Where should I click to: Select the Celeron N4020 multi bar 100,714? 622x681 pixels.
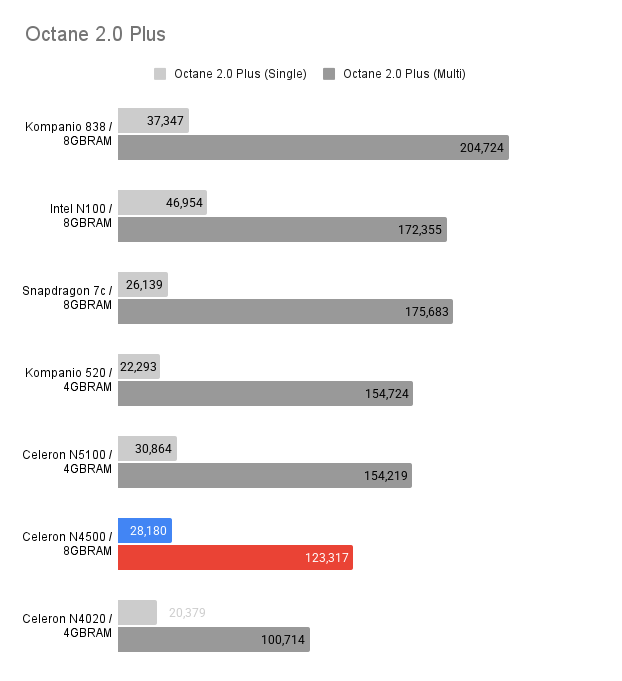[x=214, y=639]
